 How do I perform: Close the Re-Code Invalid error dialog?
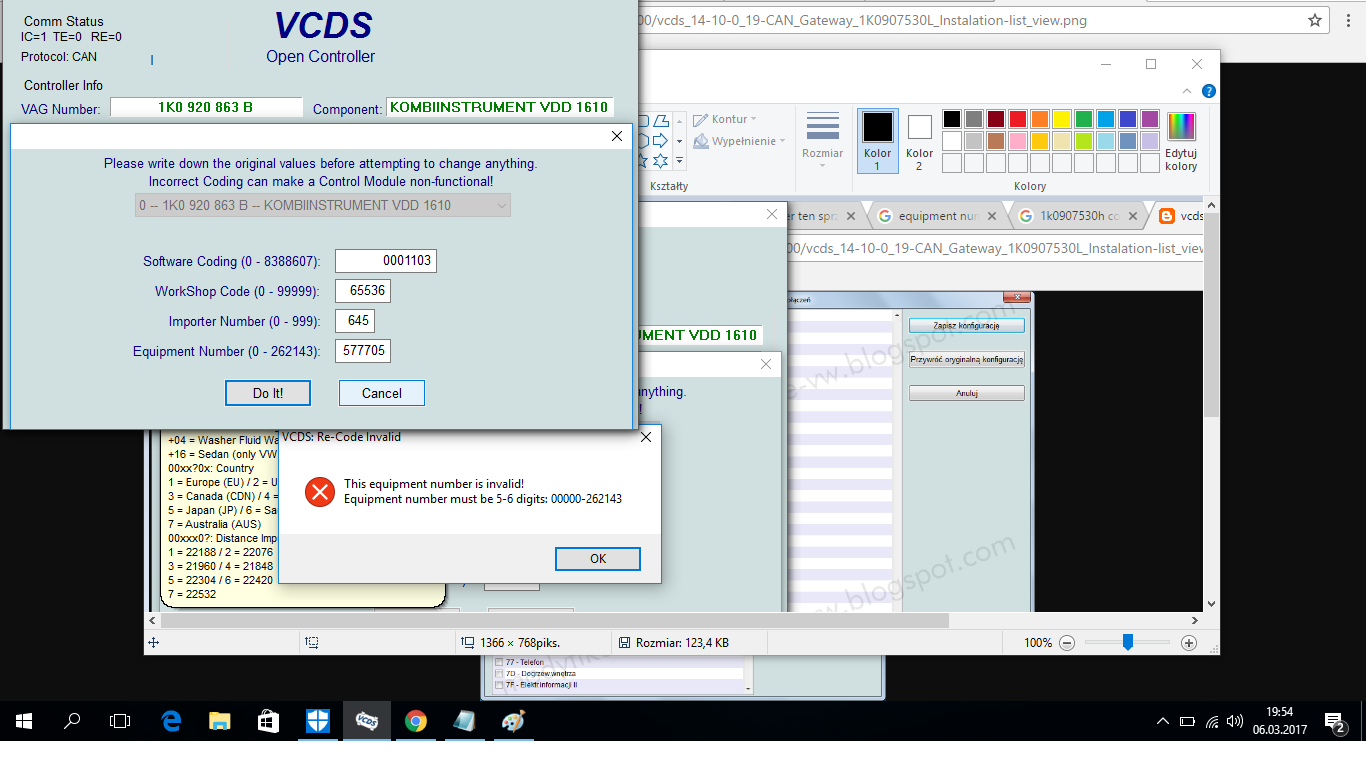645,437
